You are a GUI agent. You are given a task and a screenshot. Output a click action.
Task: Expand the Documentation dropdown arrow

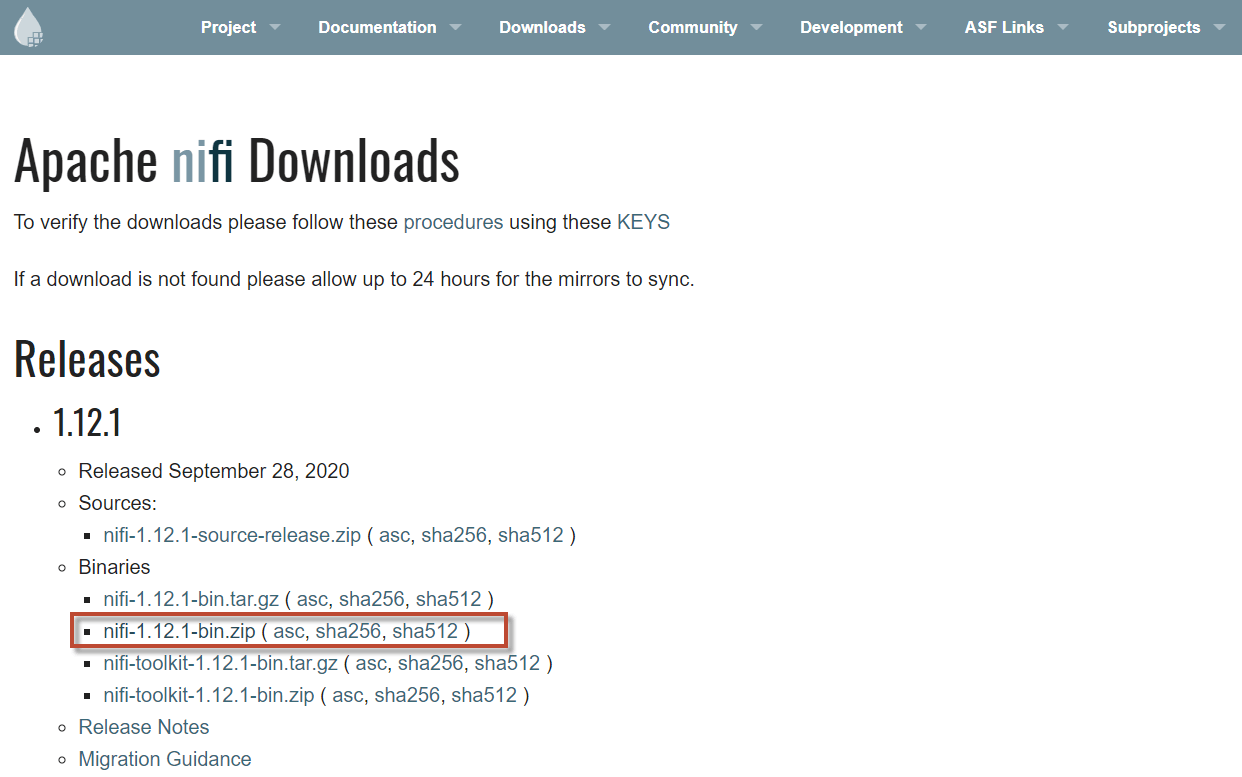(455, 28)
